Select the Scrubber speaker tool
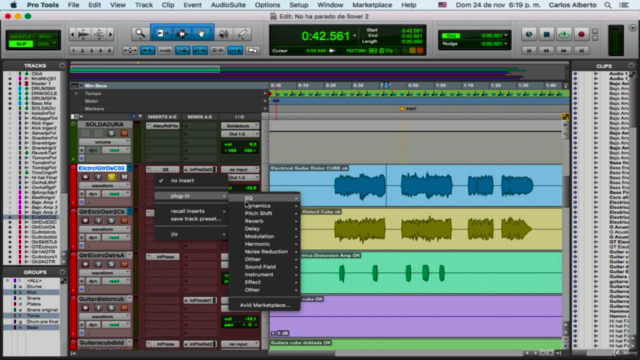The image size is (640, 360). [223, 34]
